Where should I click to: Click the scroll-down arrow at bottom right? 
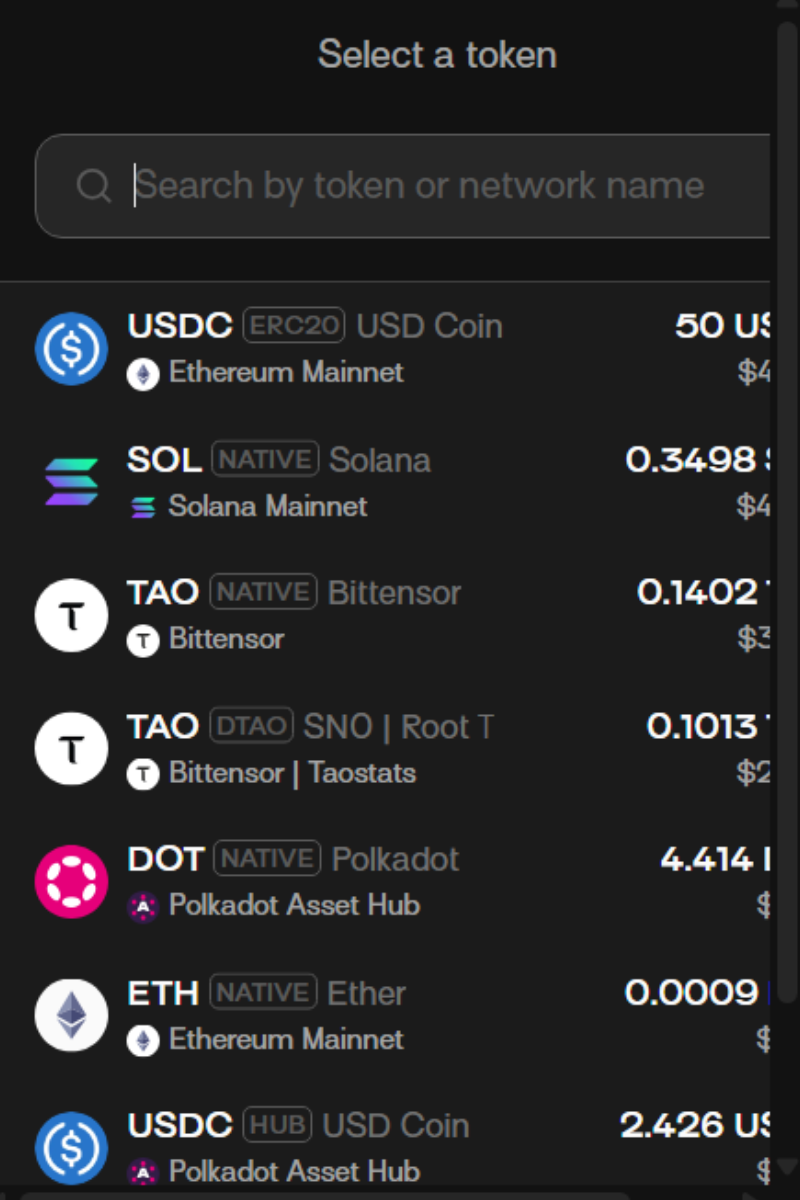[x=788, y=1166]
